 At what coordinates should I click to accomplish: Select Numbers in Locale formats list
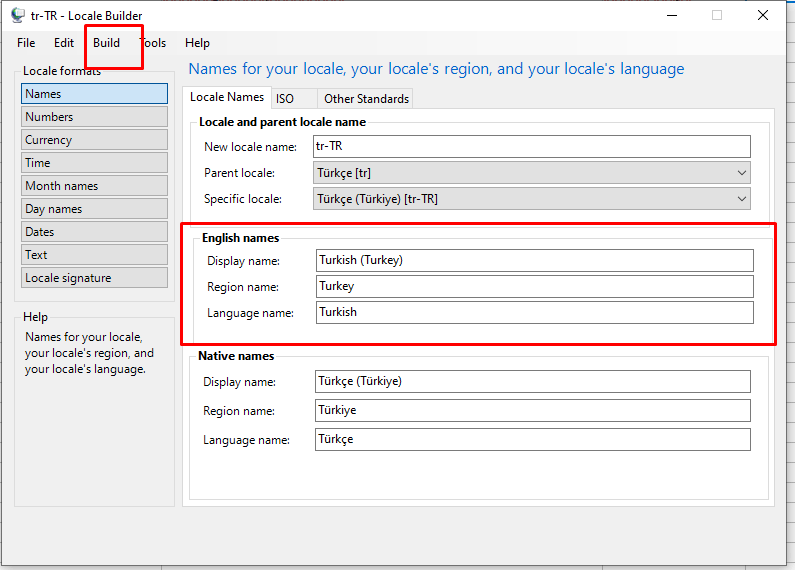tap(94, 117)
